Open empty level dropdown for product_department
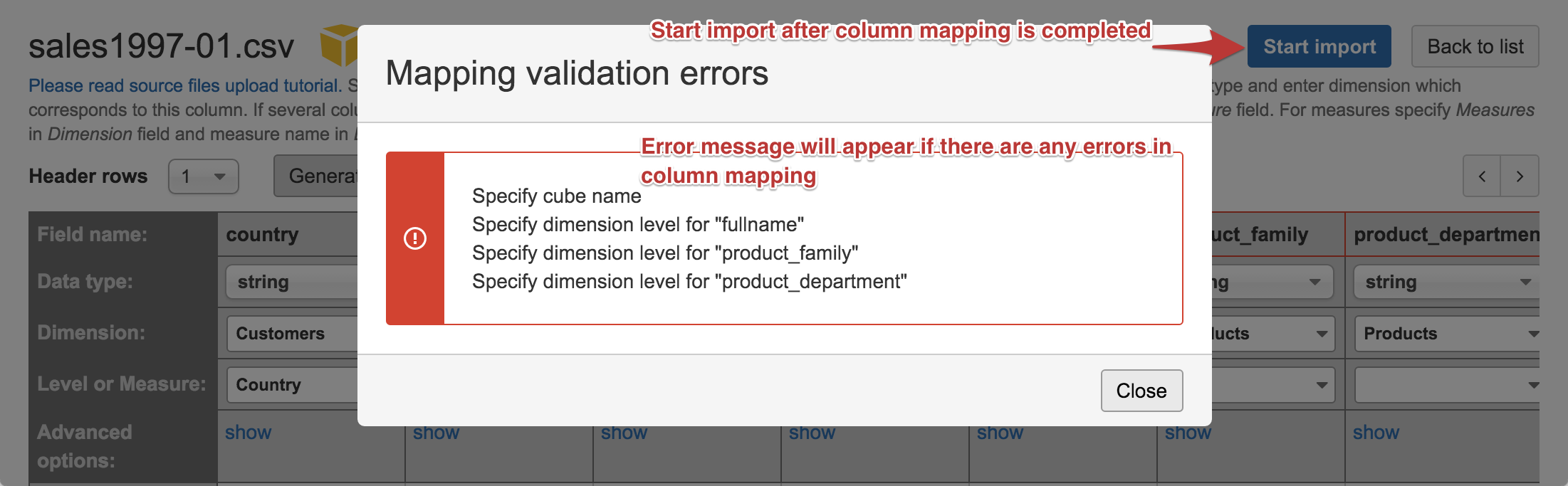1568x486 pixels. (x=1446, y=385)
